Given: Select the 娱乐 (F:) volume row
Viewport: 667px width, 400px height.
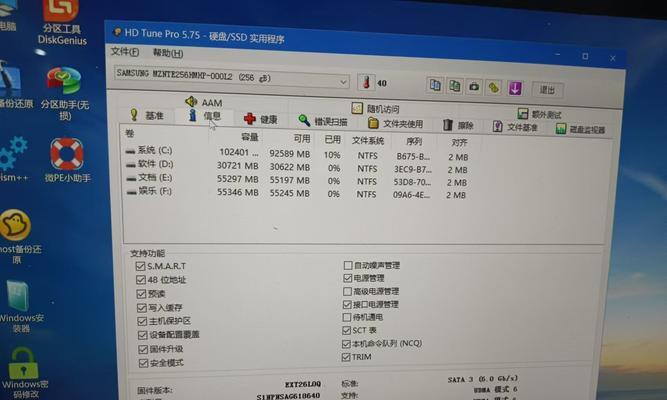Looking at the screenshot, I should pos(298,193).
